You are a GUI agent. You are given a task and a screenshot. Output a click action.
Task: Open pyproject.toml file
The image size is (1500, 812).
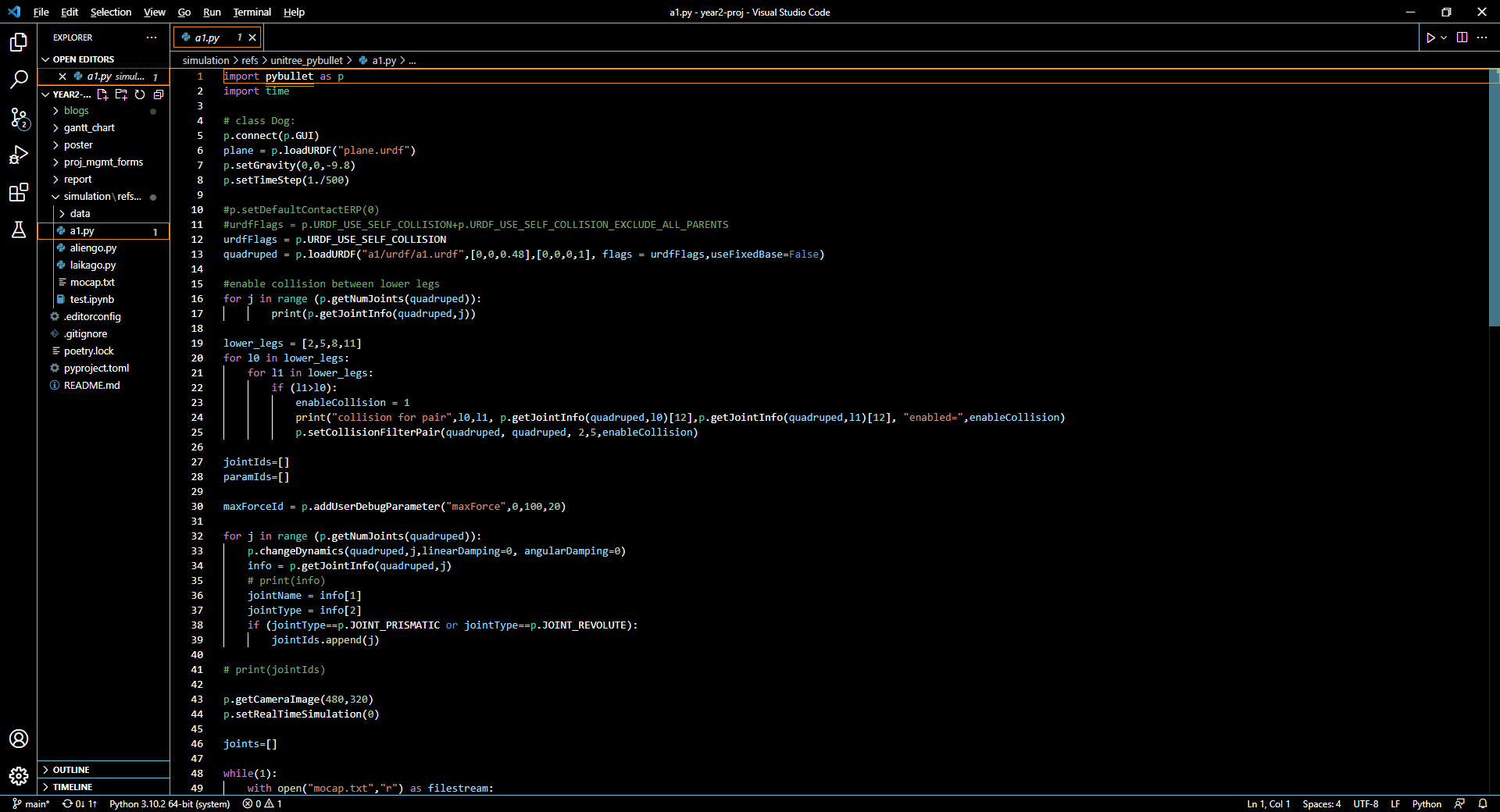[103, 369]
